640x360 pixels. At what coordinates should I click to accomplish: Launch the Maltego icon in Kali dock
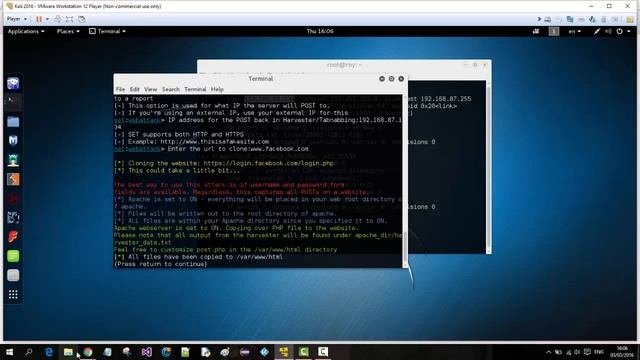(13, 218)
